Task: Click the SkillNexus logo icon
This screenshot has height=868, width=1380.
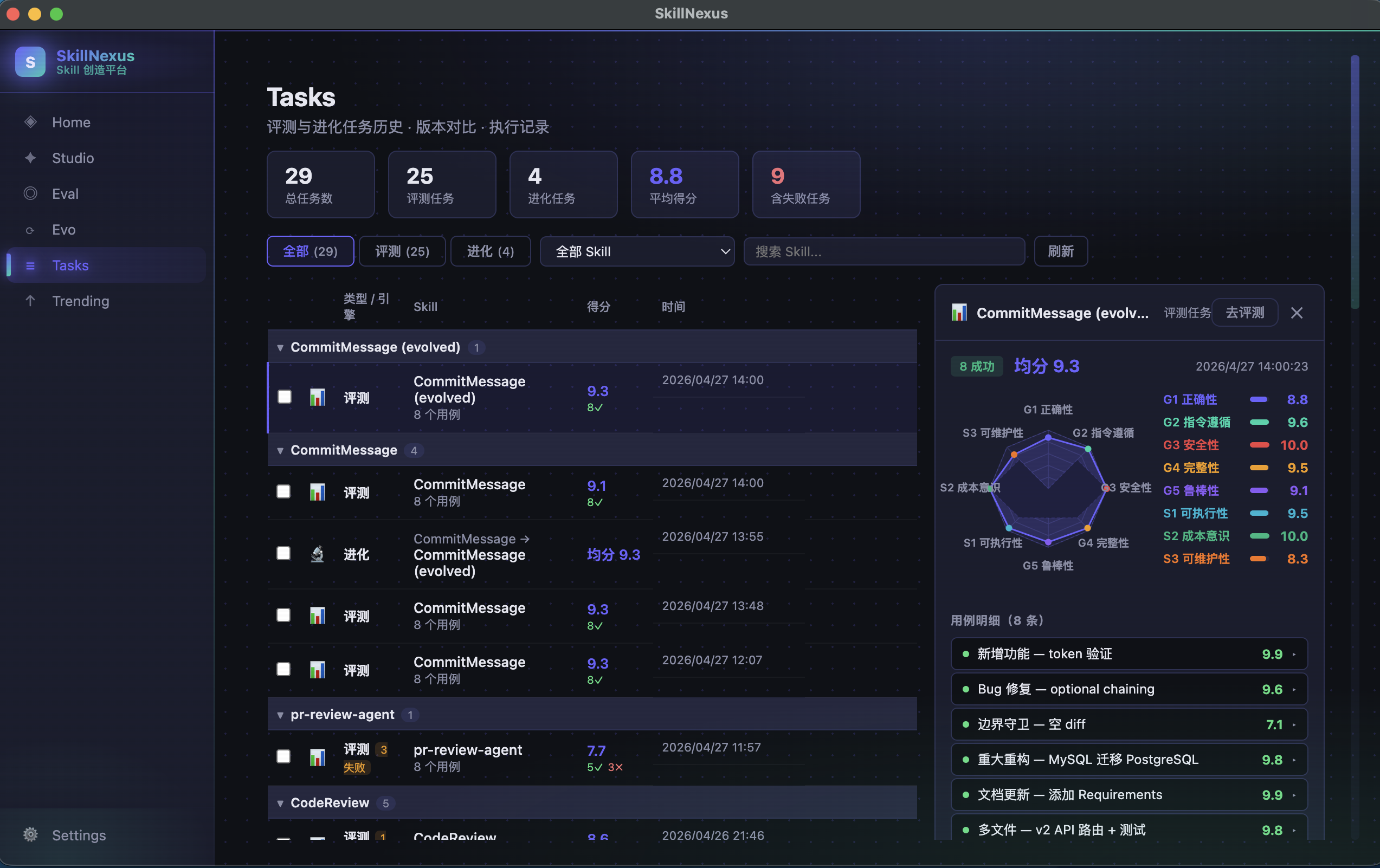Action: pos(30,62)
